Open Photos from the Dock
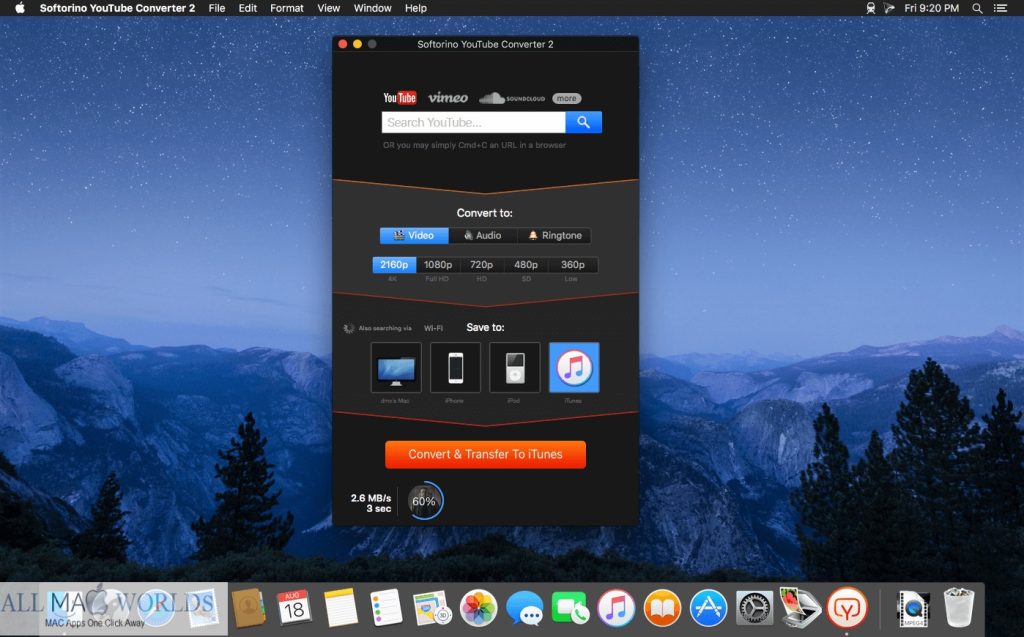This screenshot has width=1024, height=637. [479, 608]
